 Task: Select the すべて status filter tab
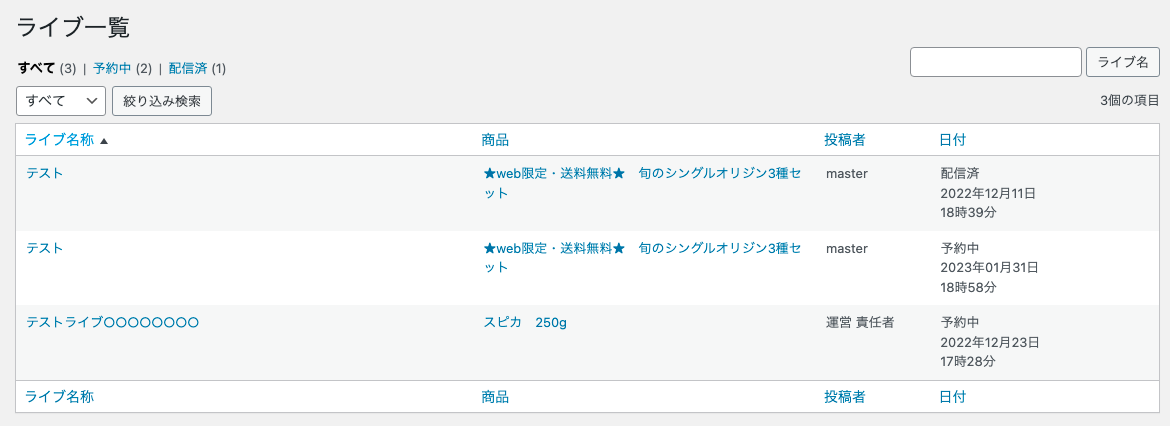37,69
